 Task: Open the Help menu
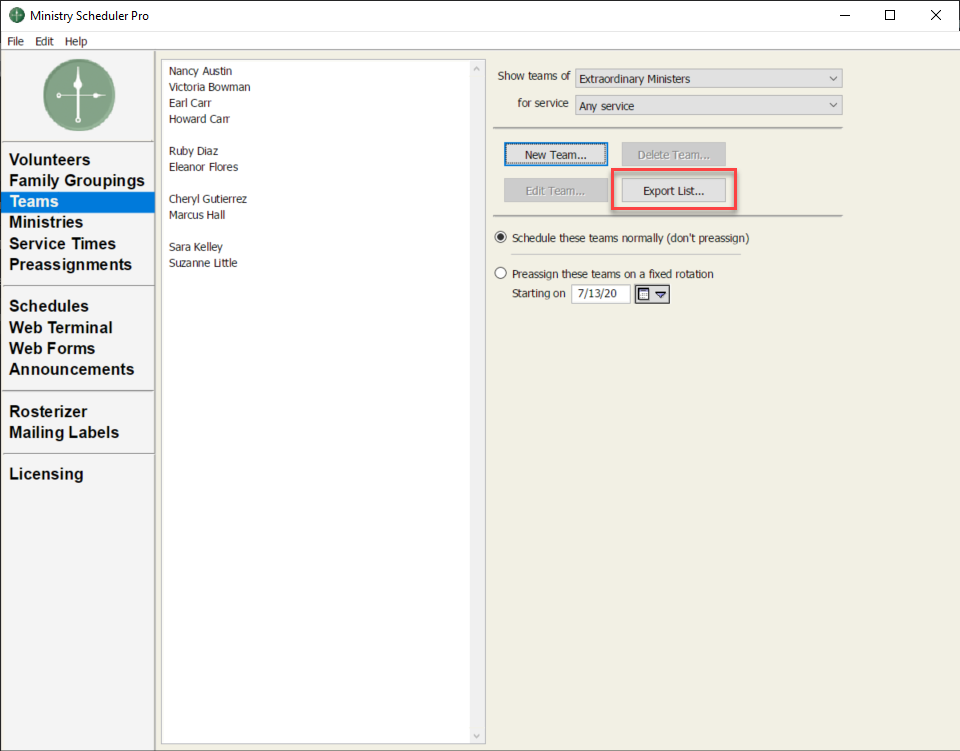click(76, 41)
